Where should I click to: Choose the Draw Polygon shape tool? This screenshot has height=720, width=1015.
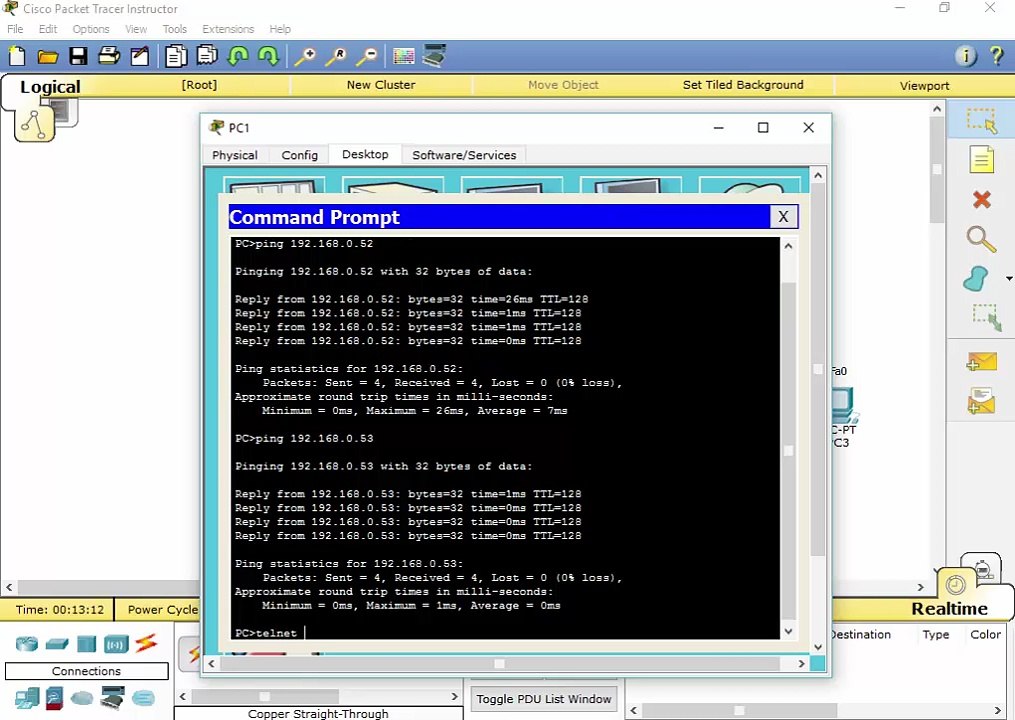pos(976,279)
